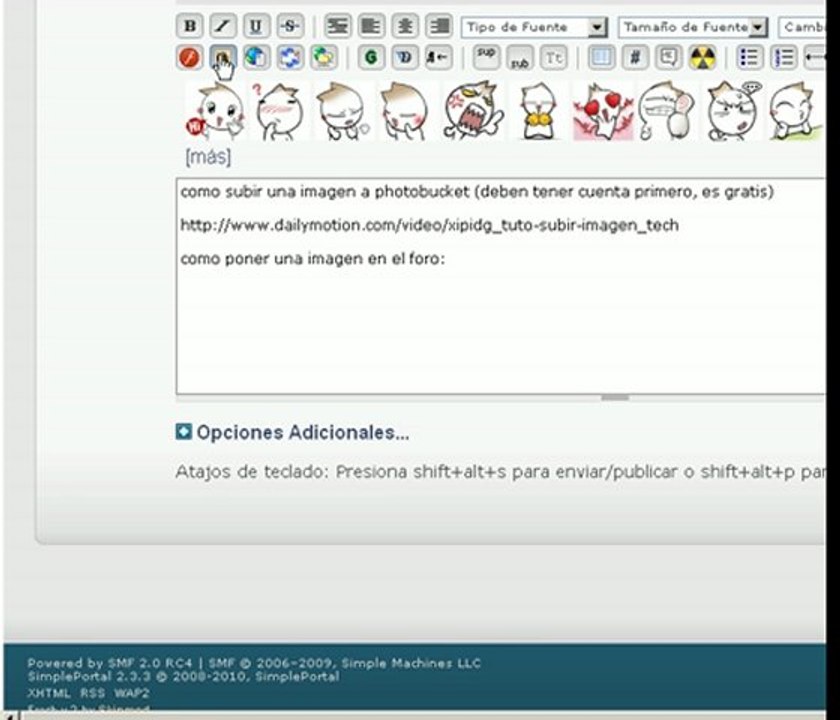Click the text area resize grip
Image resolution: width=840 pixels, height=720 pixels.
(614, 398)
